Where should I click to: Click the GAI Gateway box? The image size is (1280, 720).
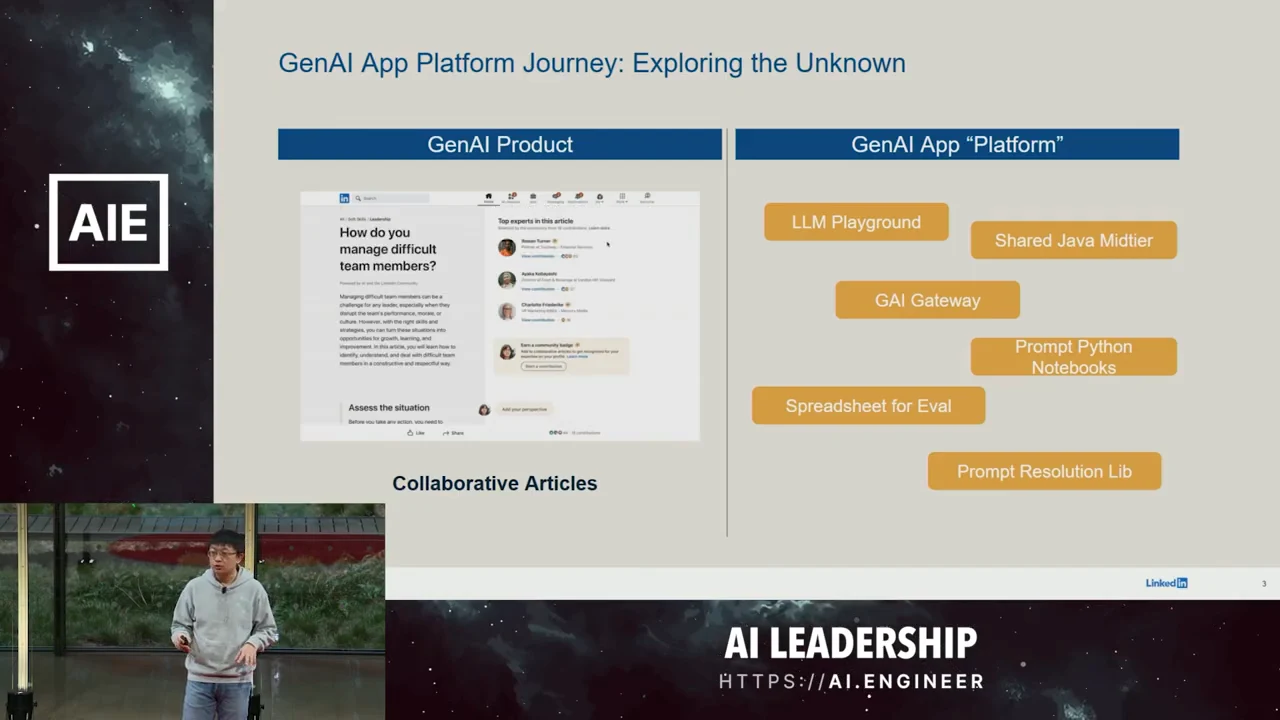pos(928,300)
